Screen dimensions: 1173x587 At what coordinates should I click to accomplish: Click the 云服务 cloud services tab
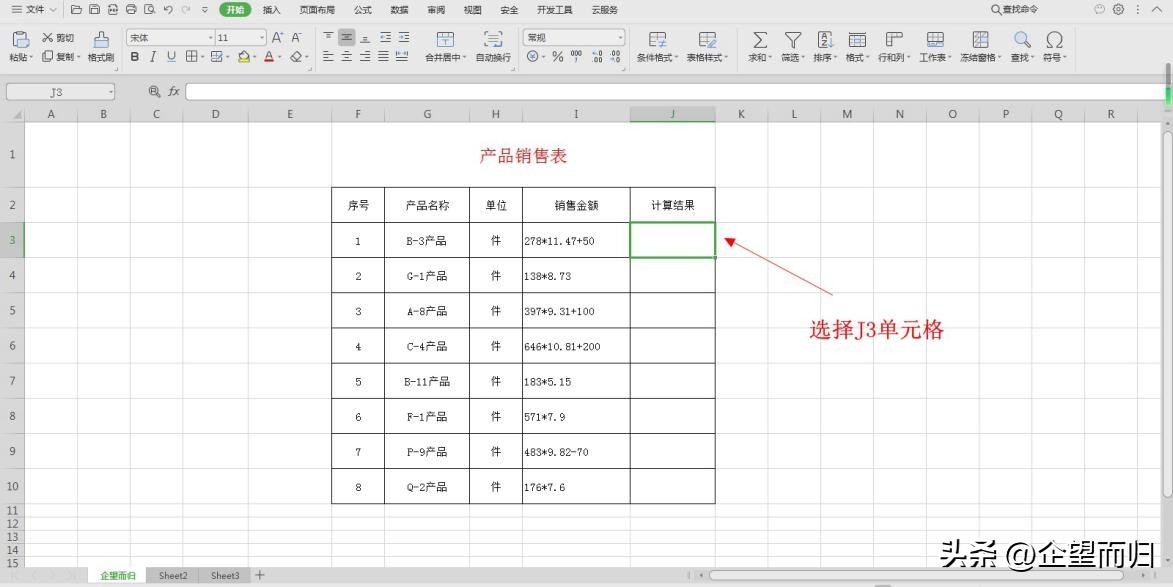tap(604, 10)
